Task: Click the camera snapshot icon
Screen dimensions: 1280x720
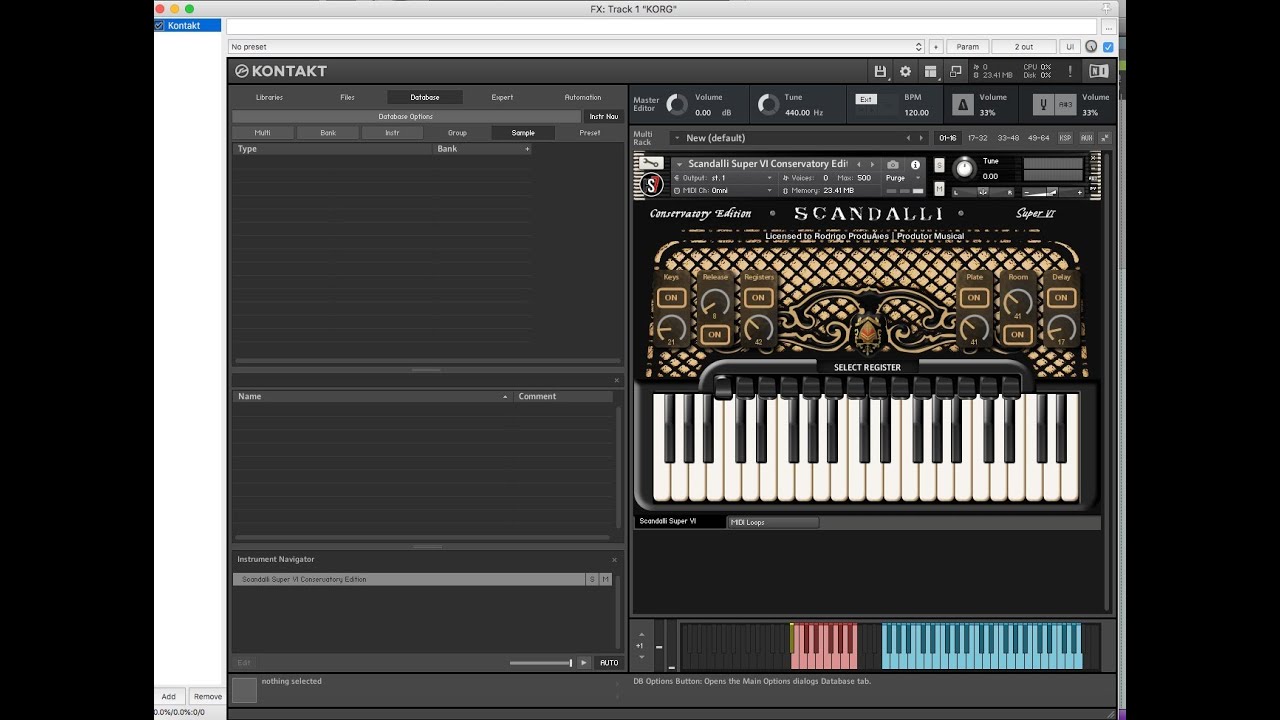Action: (x=893, y=164)
